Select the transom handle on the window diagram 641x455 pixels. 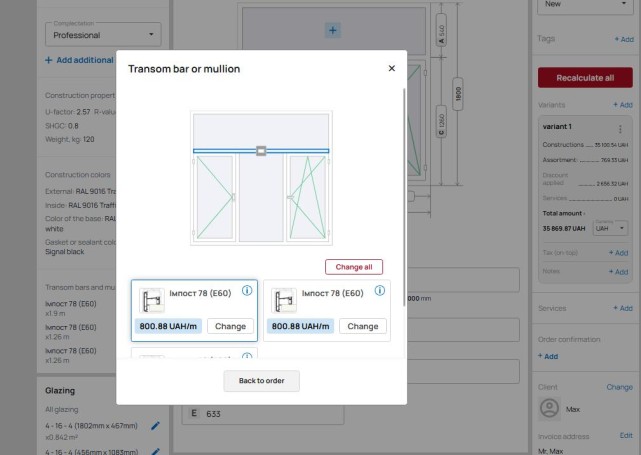[261, 151]
